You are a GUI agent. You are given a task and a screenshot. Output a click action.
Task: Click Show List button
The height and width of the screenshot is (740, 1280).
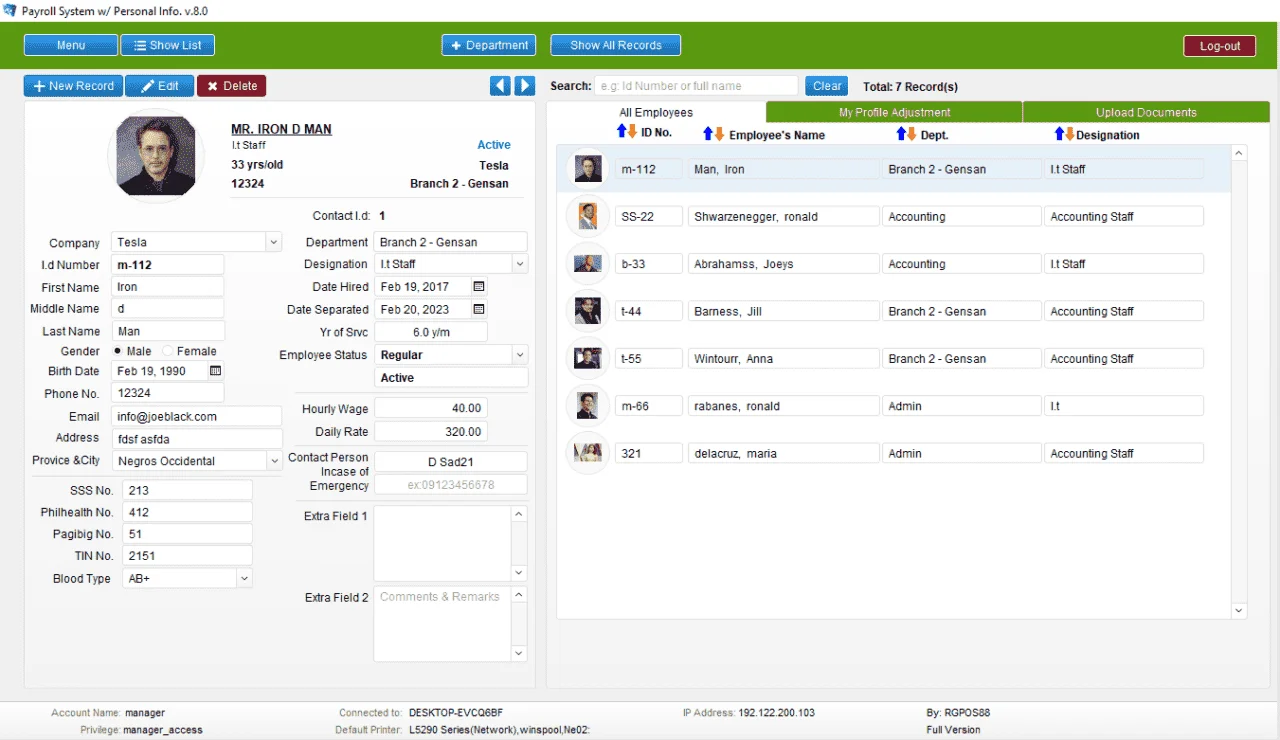coord(168,45)
